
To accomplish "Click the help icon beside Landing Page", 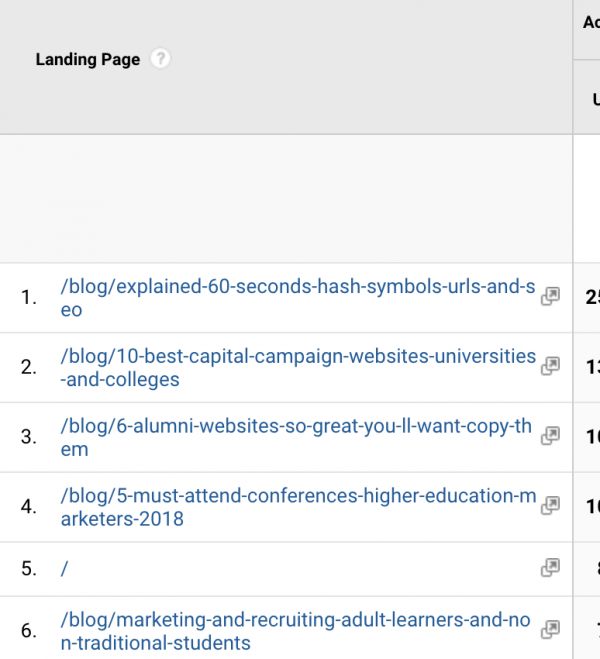I will pyautogui.click(x=160, y=59).
